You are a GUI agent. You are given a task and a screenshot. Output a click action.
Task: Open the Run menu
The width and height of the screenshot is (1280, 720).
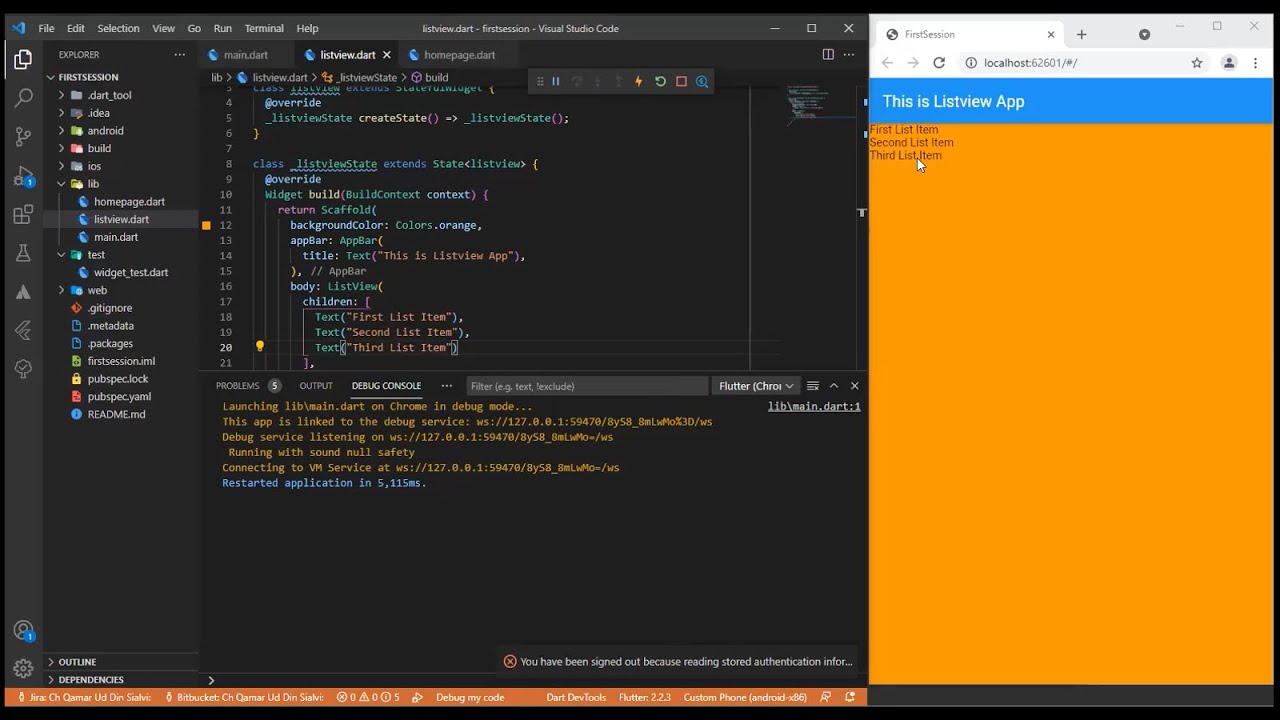point(223,28)
